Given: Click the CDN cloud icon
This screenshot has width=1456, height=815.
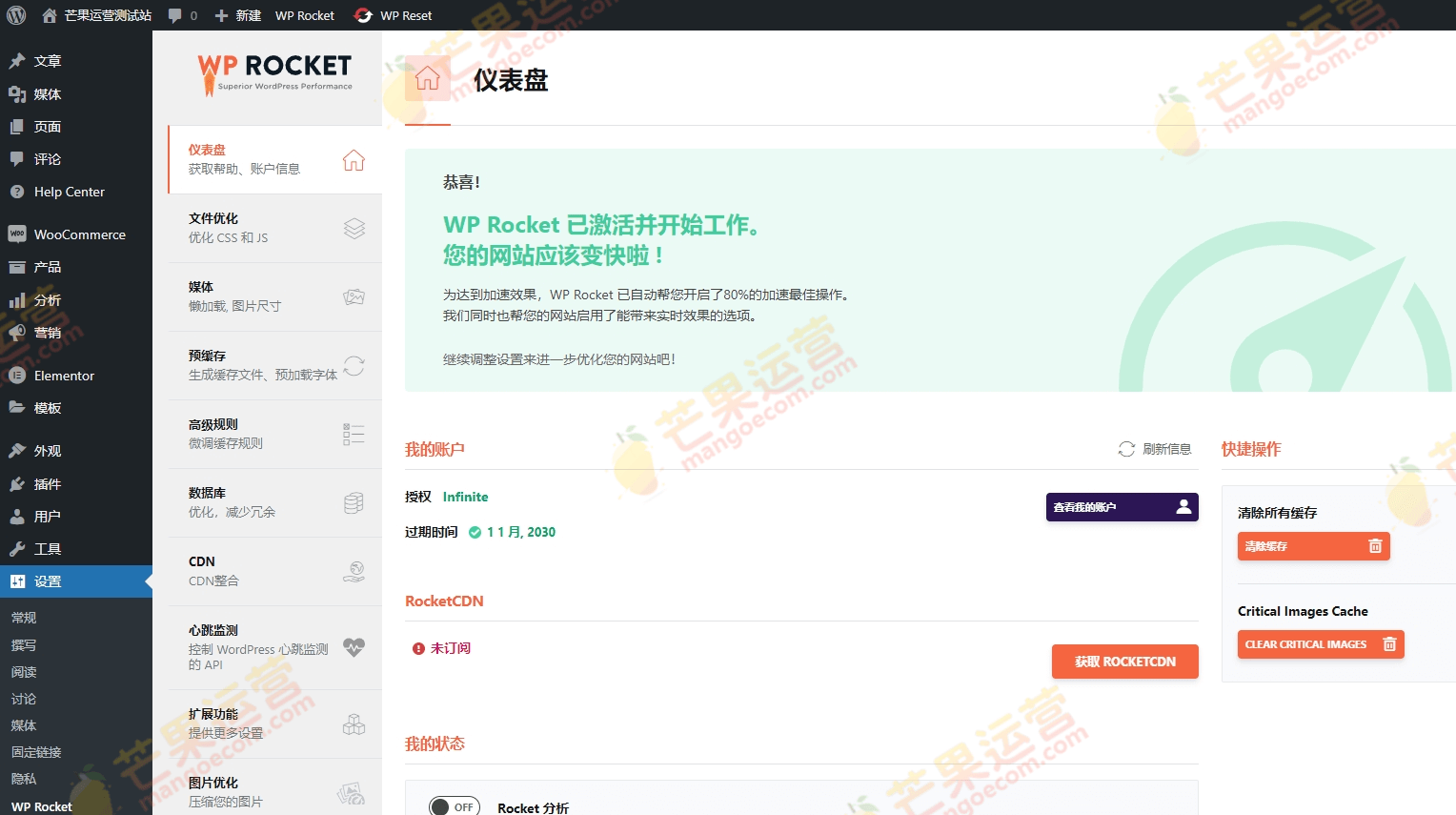Looking at the screenshot, I should [x=354, y=571].
